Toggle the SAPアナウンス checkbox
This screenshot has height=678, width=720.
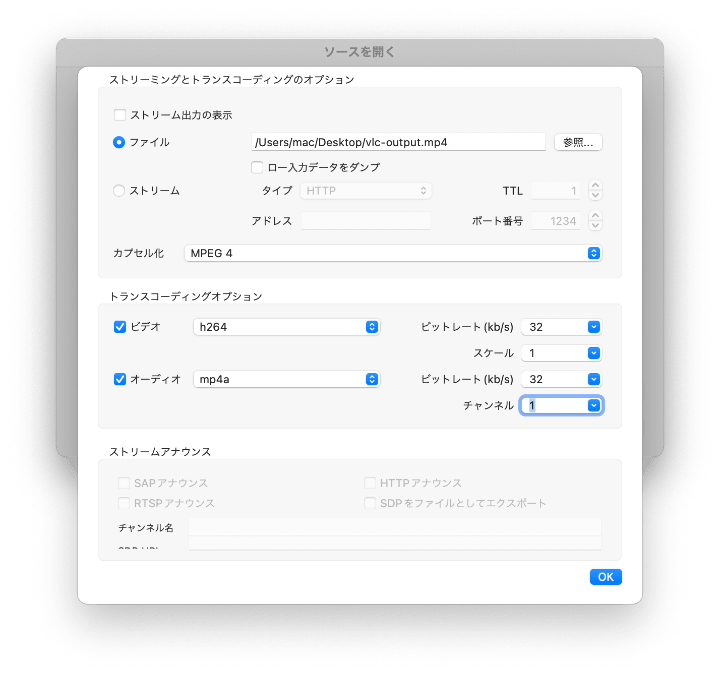pos(124,483)
